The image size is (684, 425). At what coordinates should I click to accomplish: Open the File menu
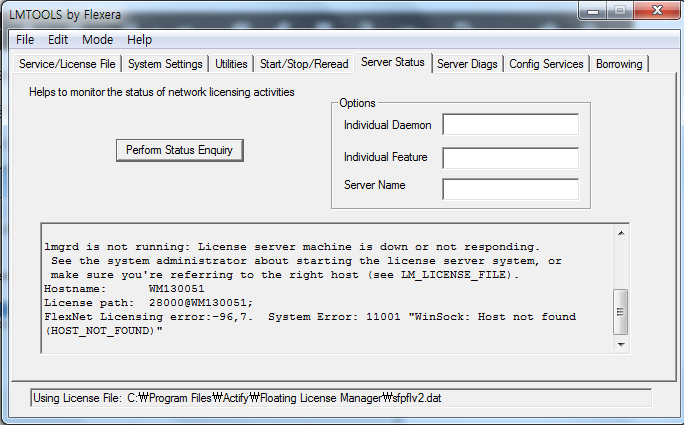tap(25, 40)
